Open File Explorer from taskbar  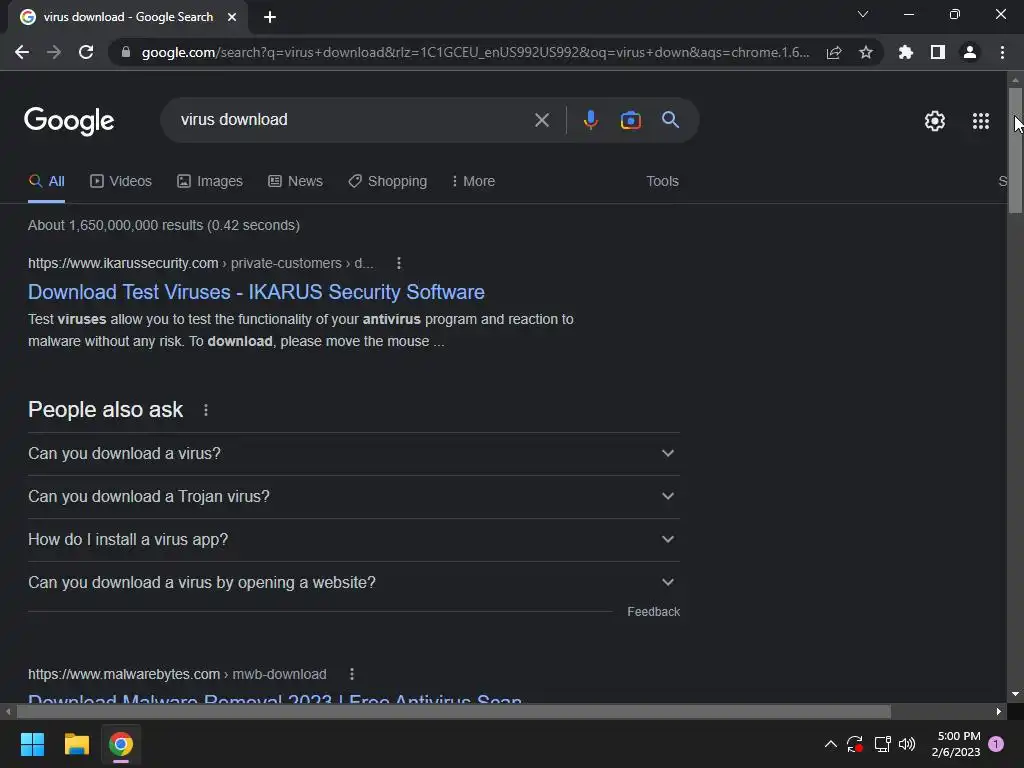[76, 744]
